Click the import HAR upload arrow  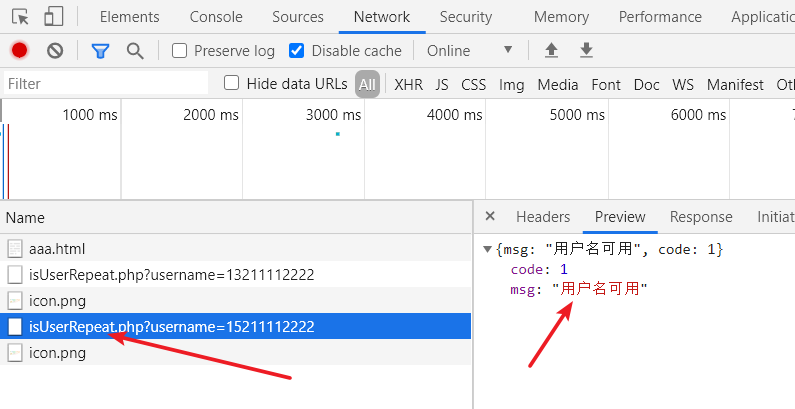coord(551,50)
